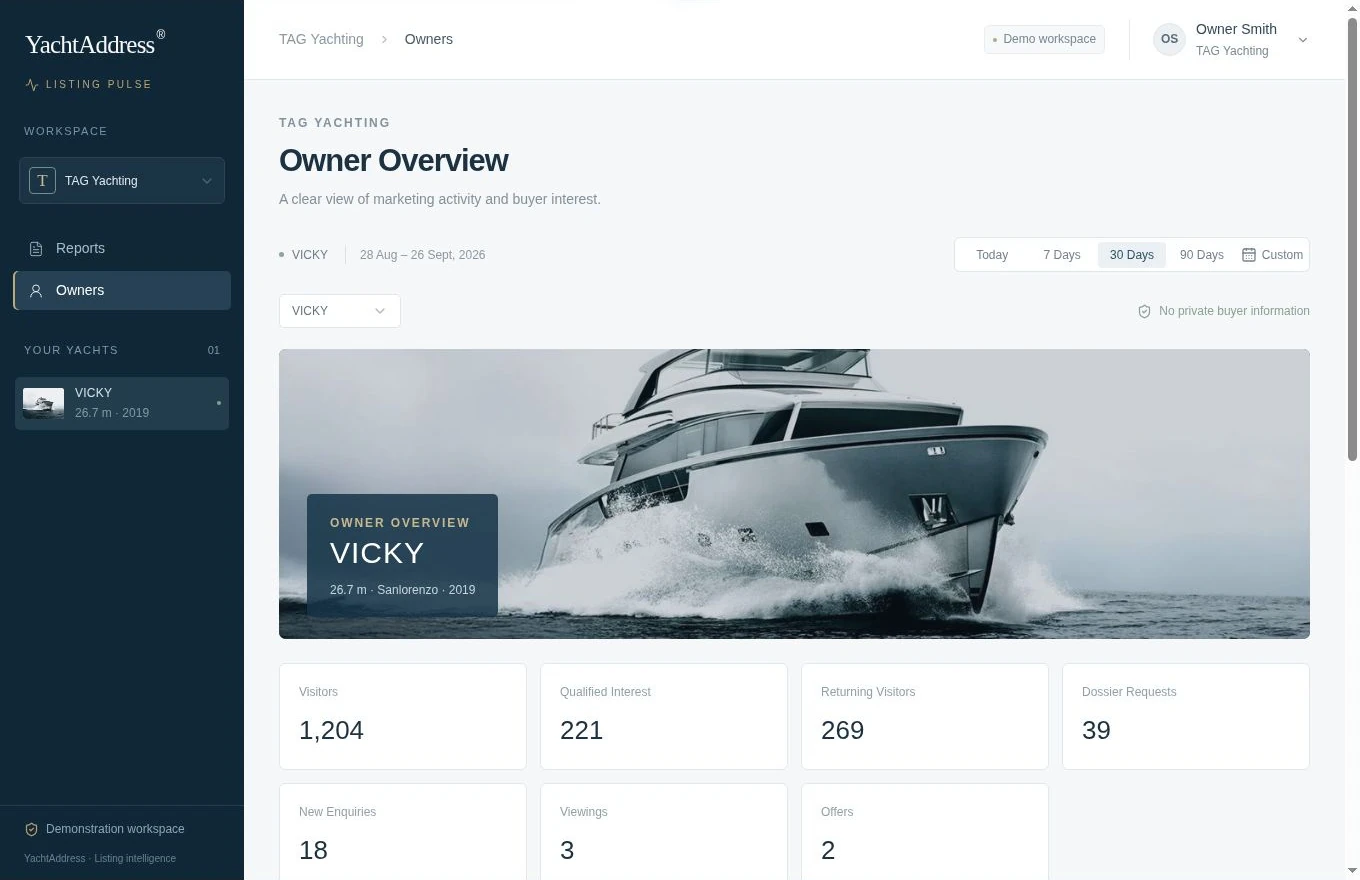The image size is (1360, 880).
Task: Click the Owners breadcrumb
Action: tap(428, 39)
